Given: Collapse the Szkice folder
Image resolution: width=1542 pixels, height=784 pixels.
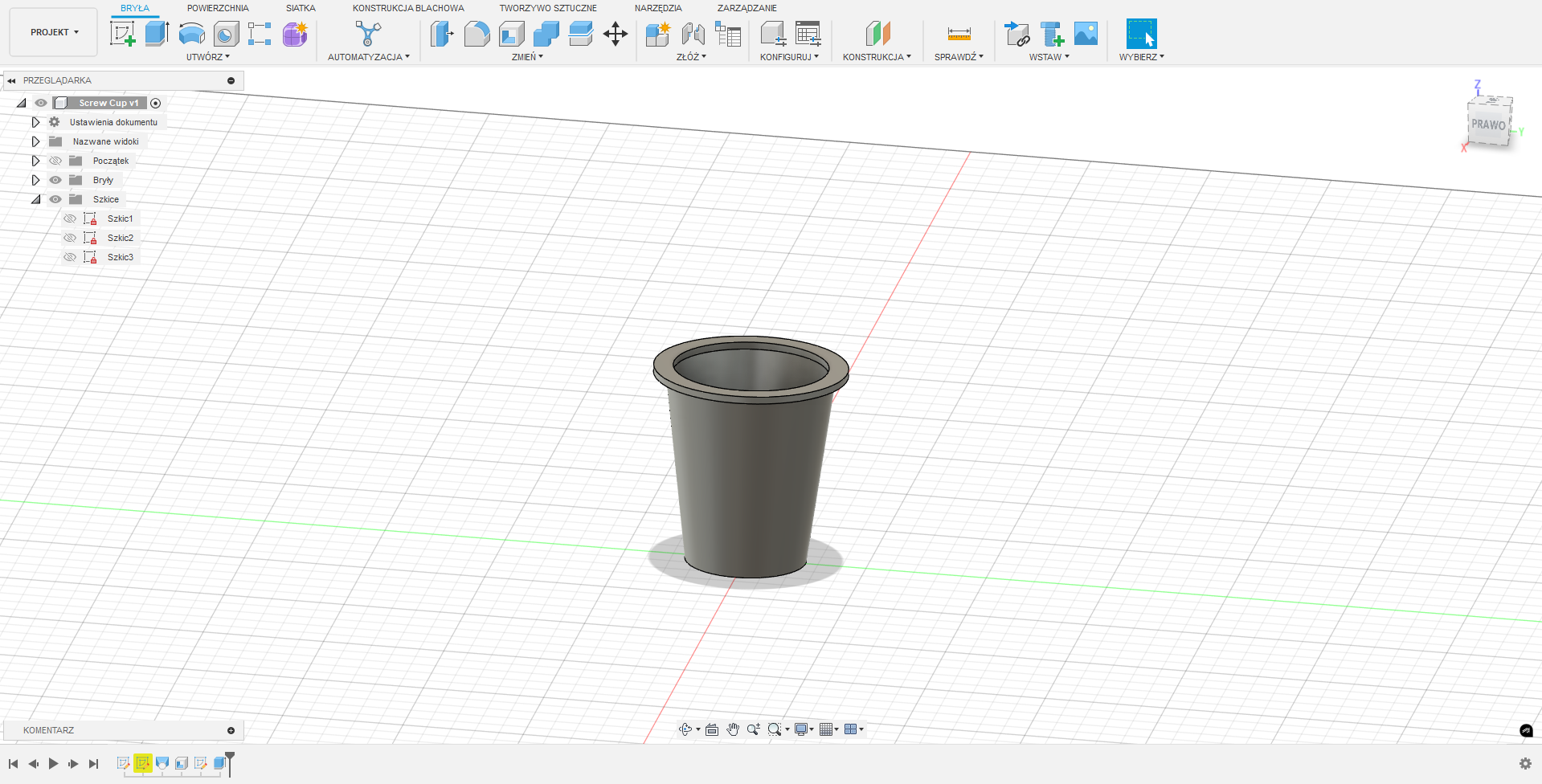Looking at the screenshot, I should click(x=35, y=199).
